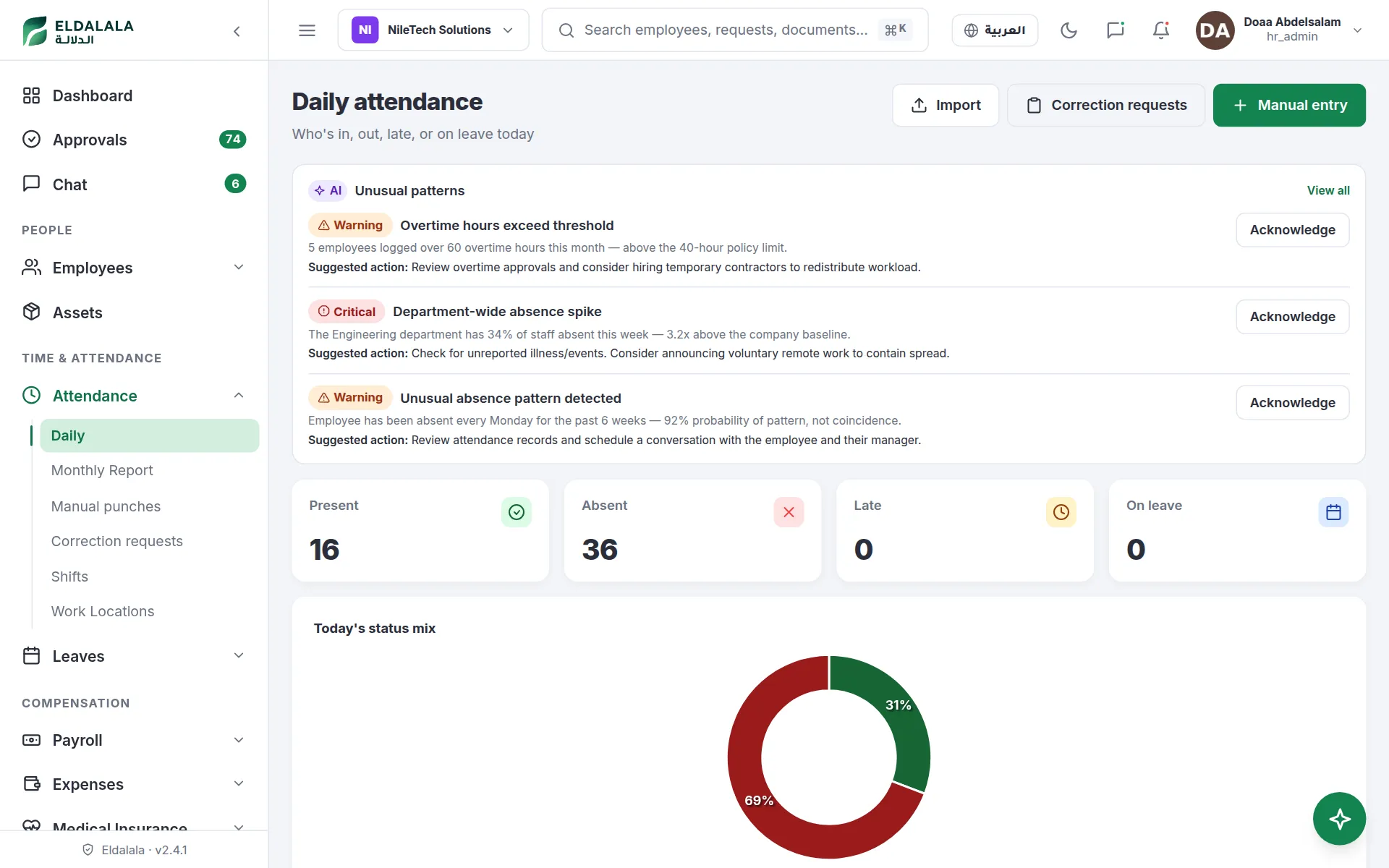1389x868 pixels.
Task: Click the Late clock icon
Action: point(1061,512)
